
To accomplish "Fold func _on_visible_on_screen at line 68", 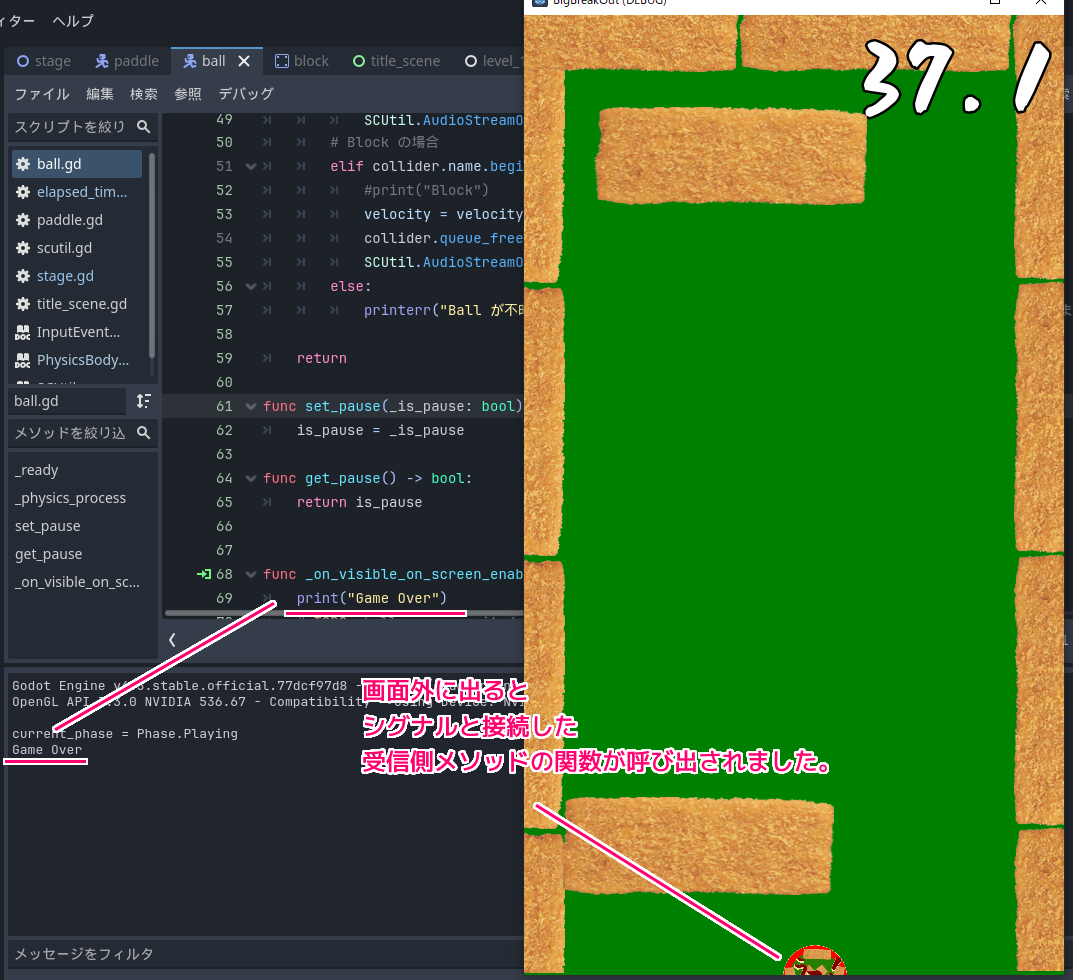I will [x=250, y=574].
